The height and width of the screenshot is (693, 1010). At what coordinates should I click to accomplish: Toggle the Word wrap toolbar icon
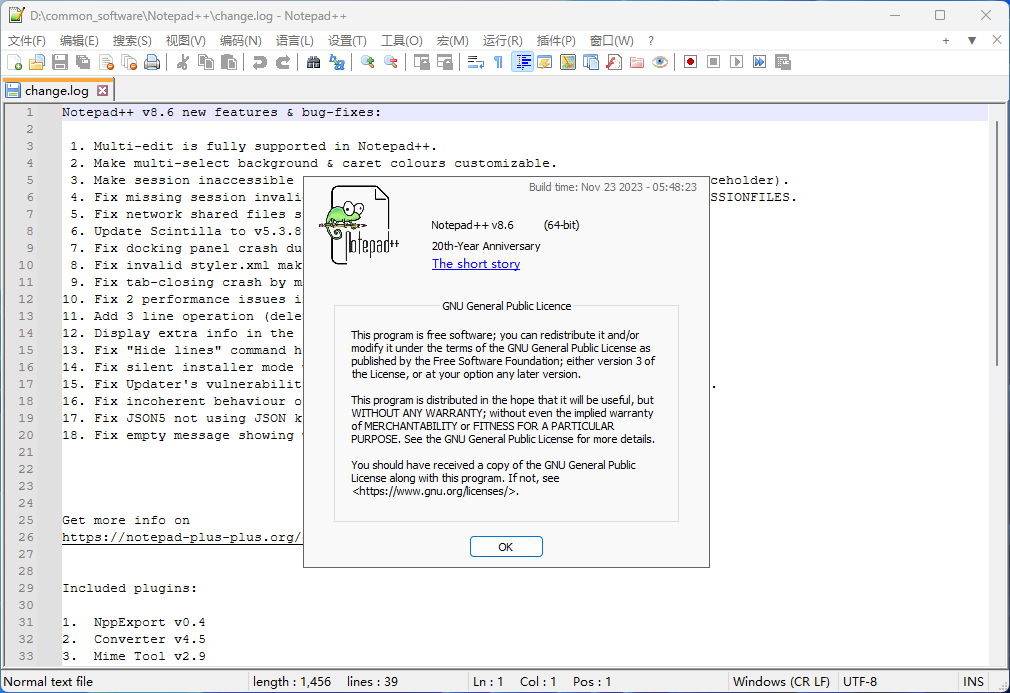click(476, 62)
